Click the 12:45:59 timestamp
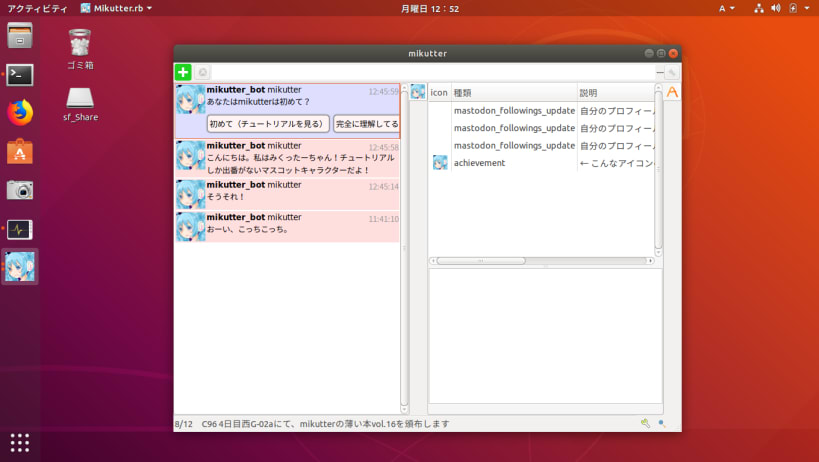The height and width of the screenshot is (462, 819). [x=383, y=91]
